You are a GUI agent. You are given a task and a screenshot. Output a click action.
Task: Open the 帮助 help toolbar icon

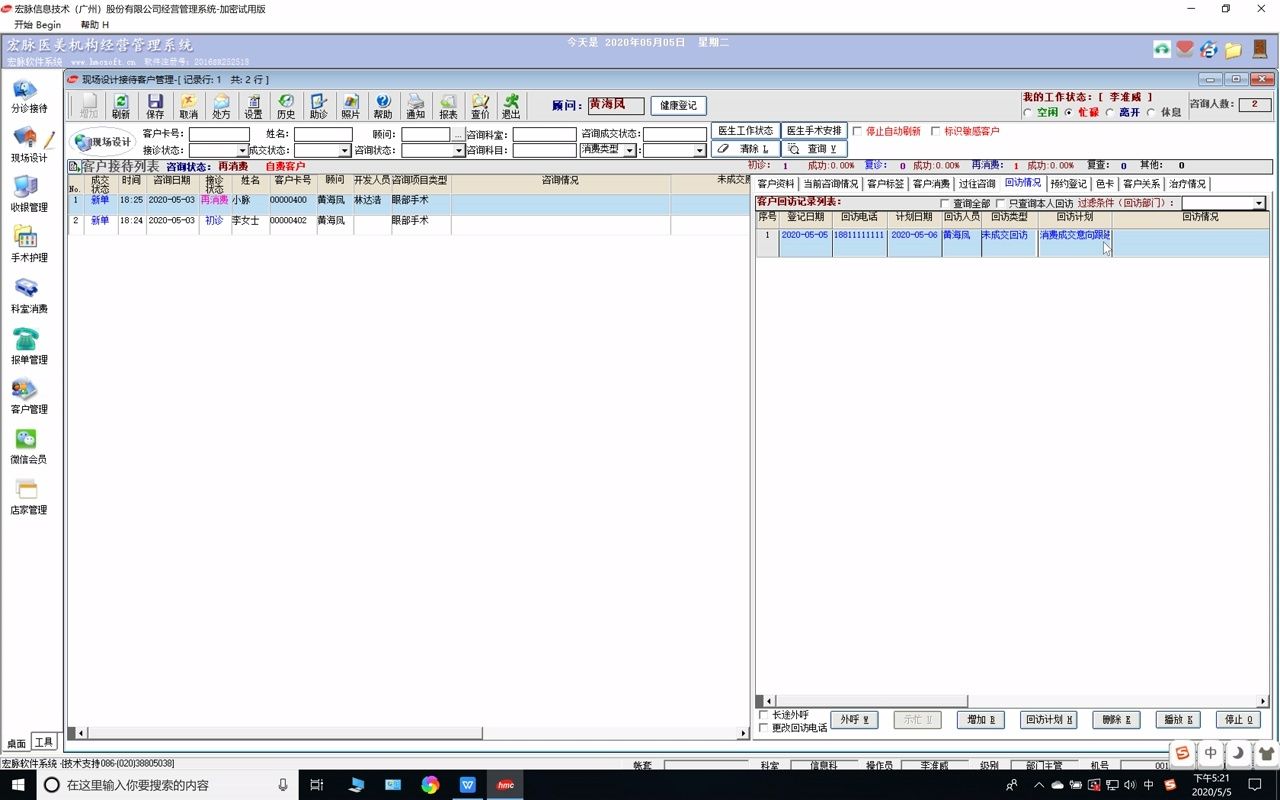click(x=383, y=106)
